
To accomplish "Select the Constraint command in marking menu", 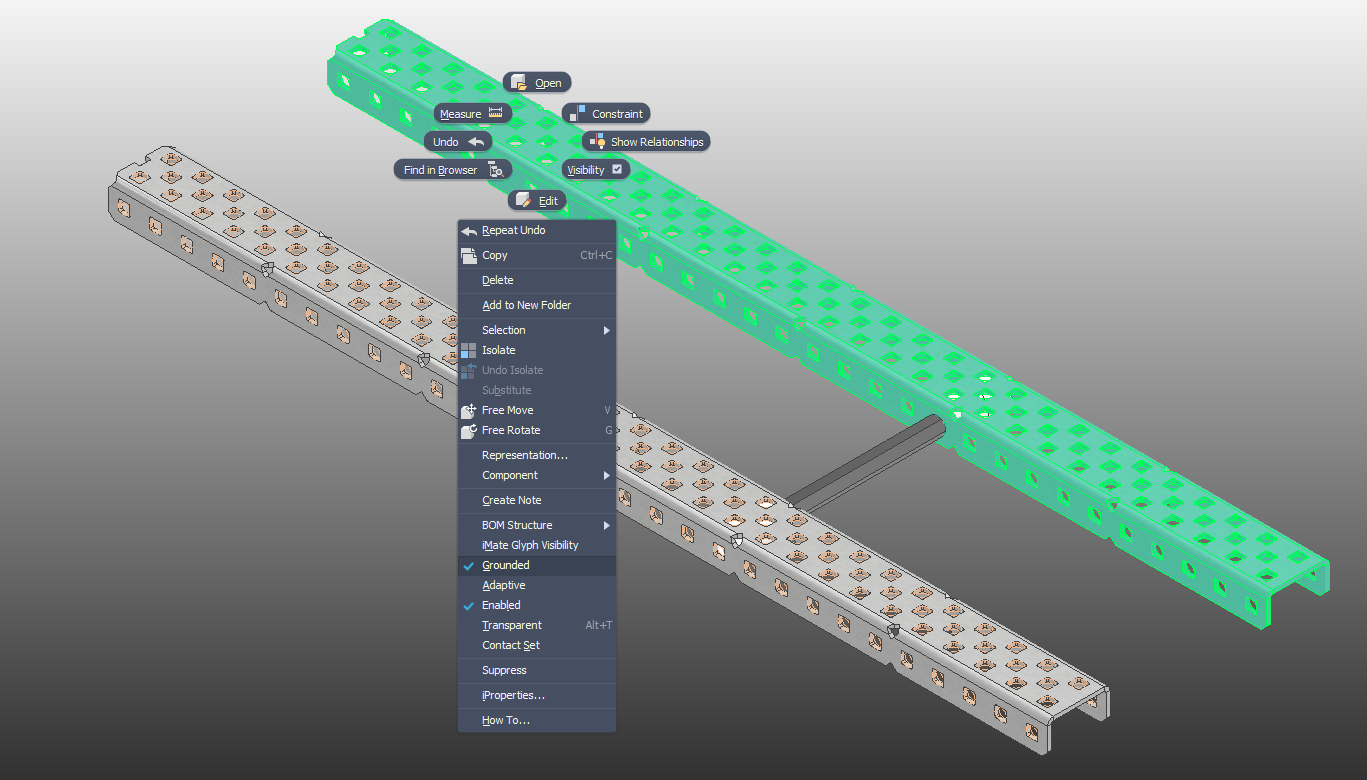I will click(x=606, y=114).
